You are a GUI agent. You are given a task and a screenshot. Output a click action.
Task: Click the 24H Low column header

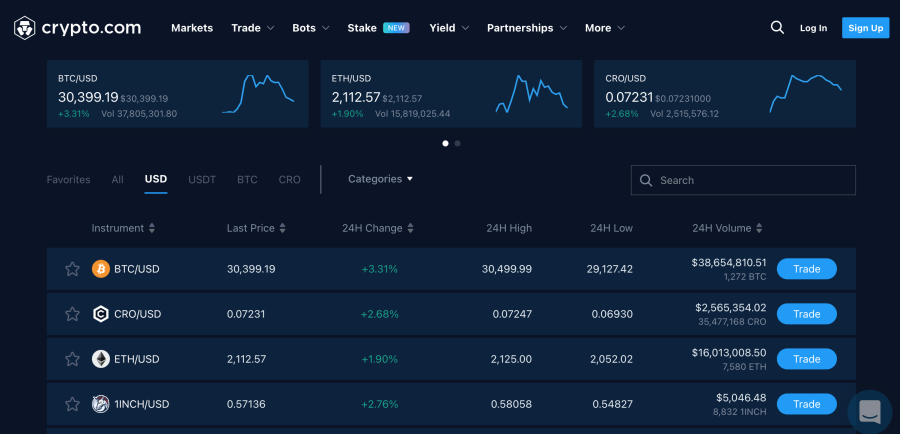[611, 228]
